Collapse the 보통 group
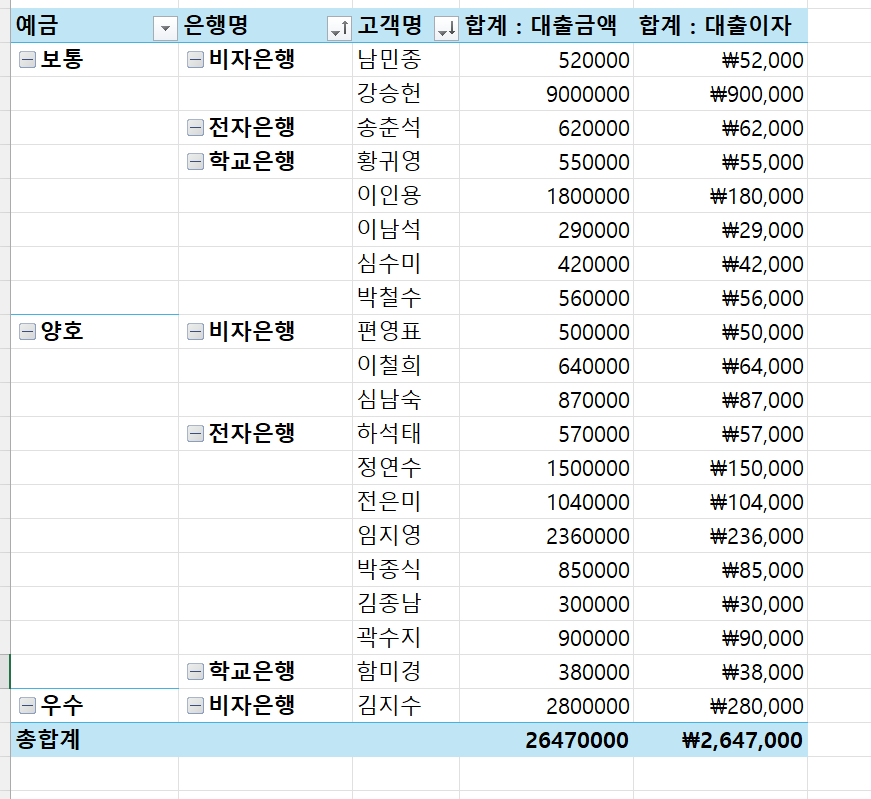 pos(28,61)
